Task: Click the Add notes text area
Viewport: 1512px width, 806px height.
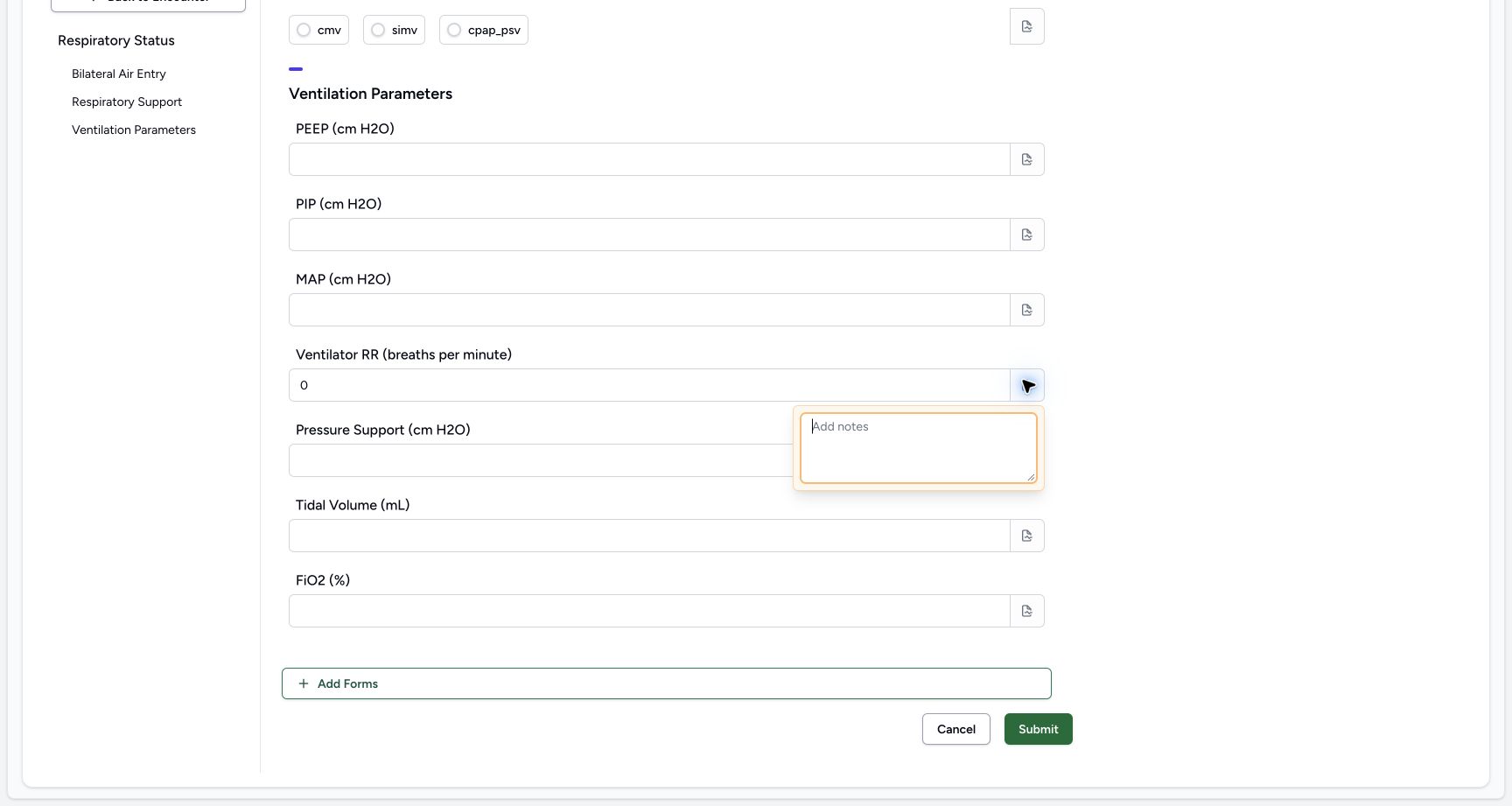Action: pos(919,448)
